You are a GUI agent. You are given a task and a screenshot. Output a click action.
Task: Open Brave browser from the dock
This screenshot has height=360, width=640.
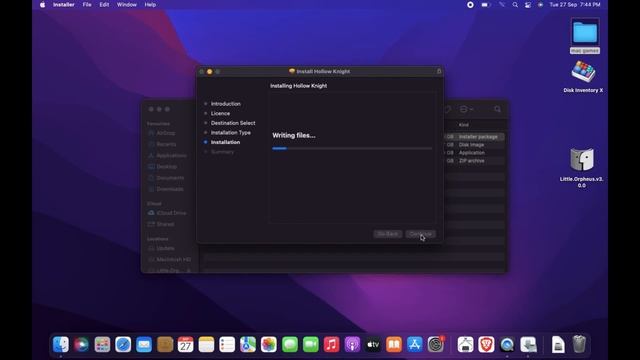(486, 344)
